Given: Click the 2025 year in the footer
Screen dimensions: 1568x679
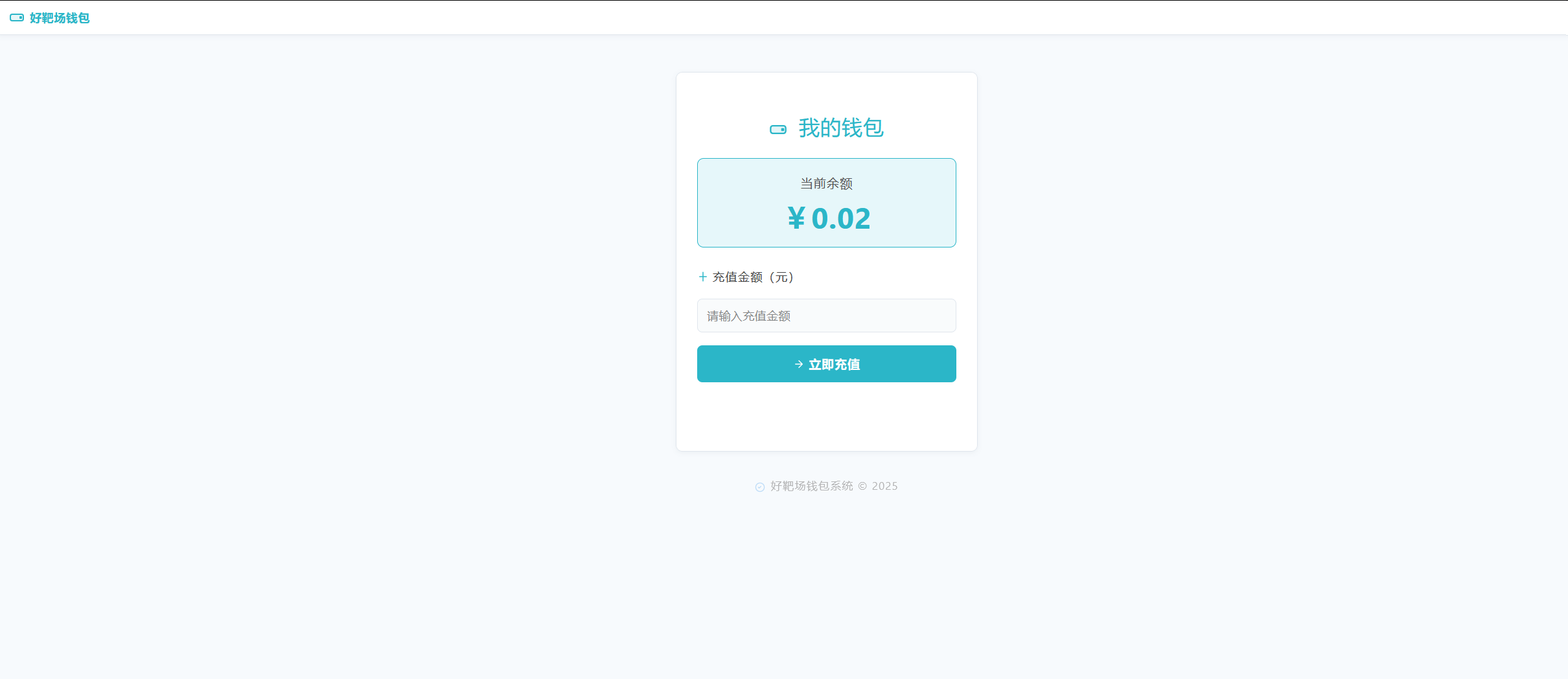Looking at the screenshot, I should [x=884, y=486].
